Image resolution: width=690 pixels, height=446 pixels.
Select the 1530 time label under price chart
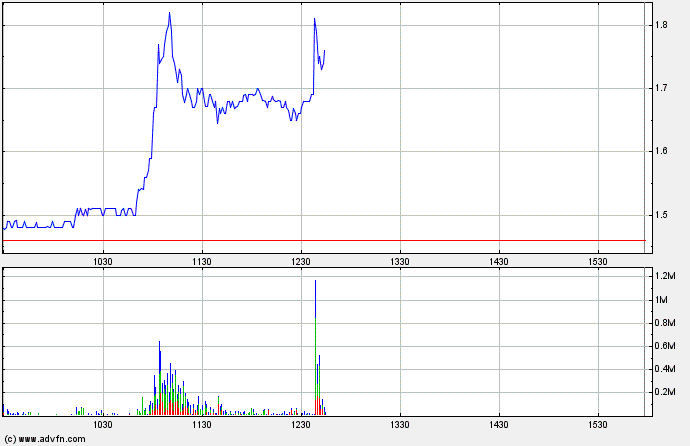597,261
